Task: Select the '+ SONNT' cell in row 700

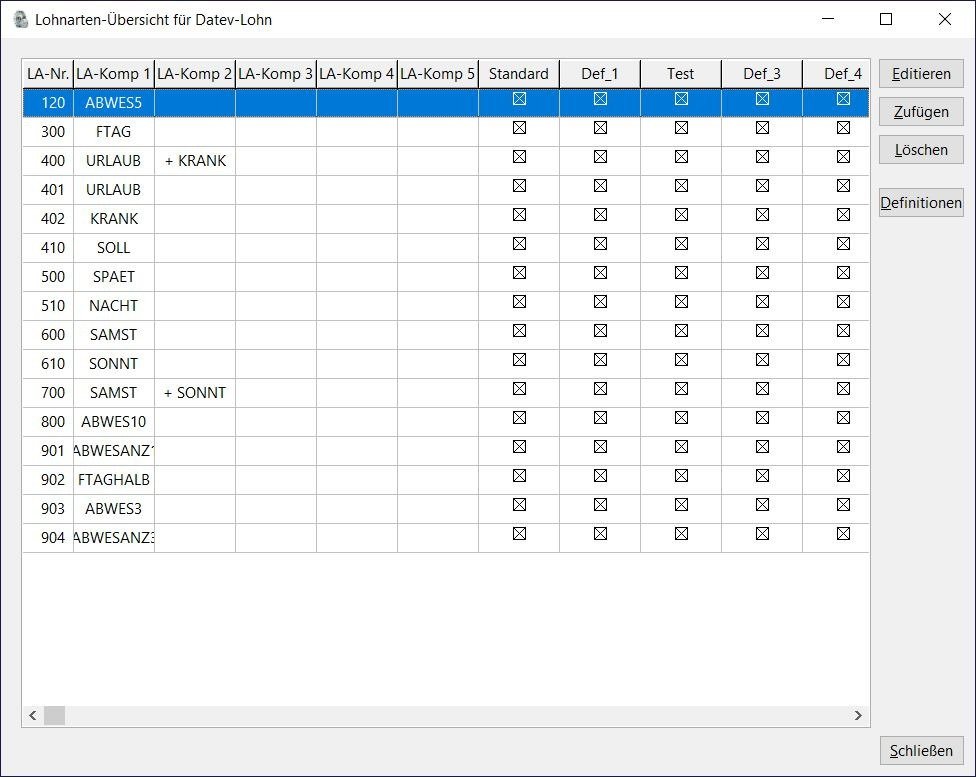Action: 195,393
